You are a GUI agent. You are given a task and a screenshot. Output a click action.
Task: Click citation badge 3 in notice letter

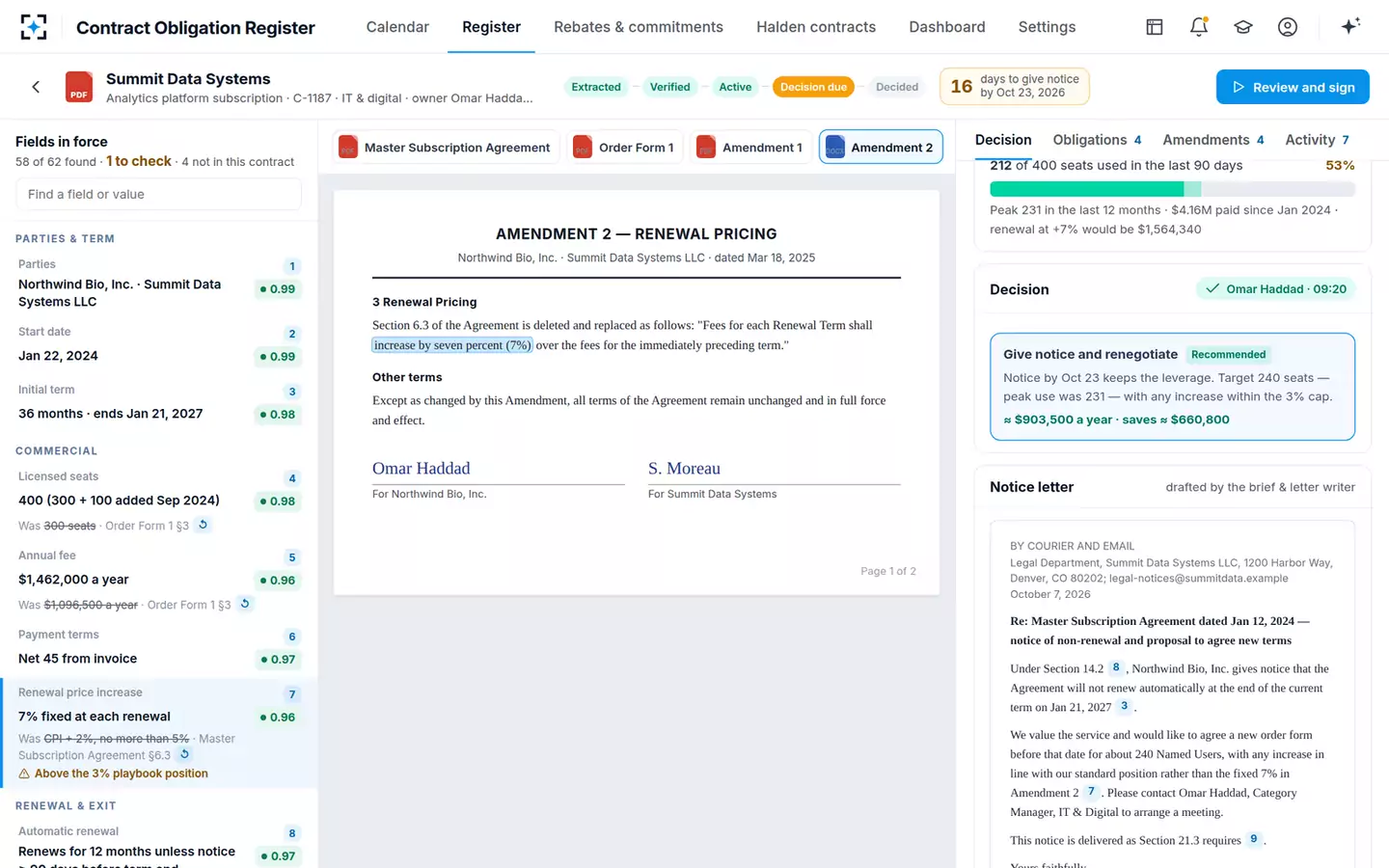[1125, 706]
